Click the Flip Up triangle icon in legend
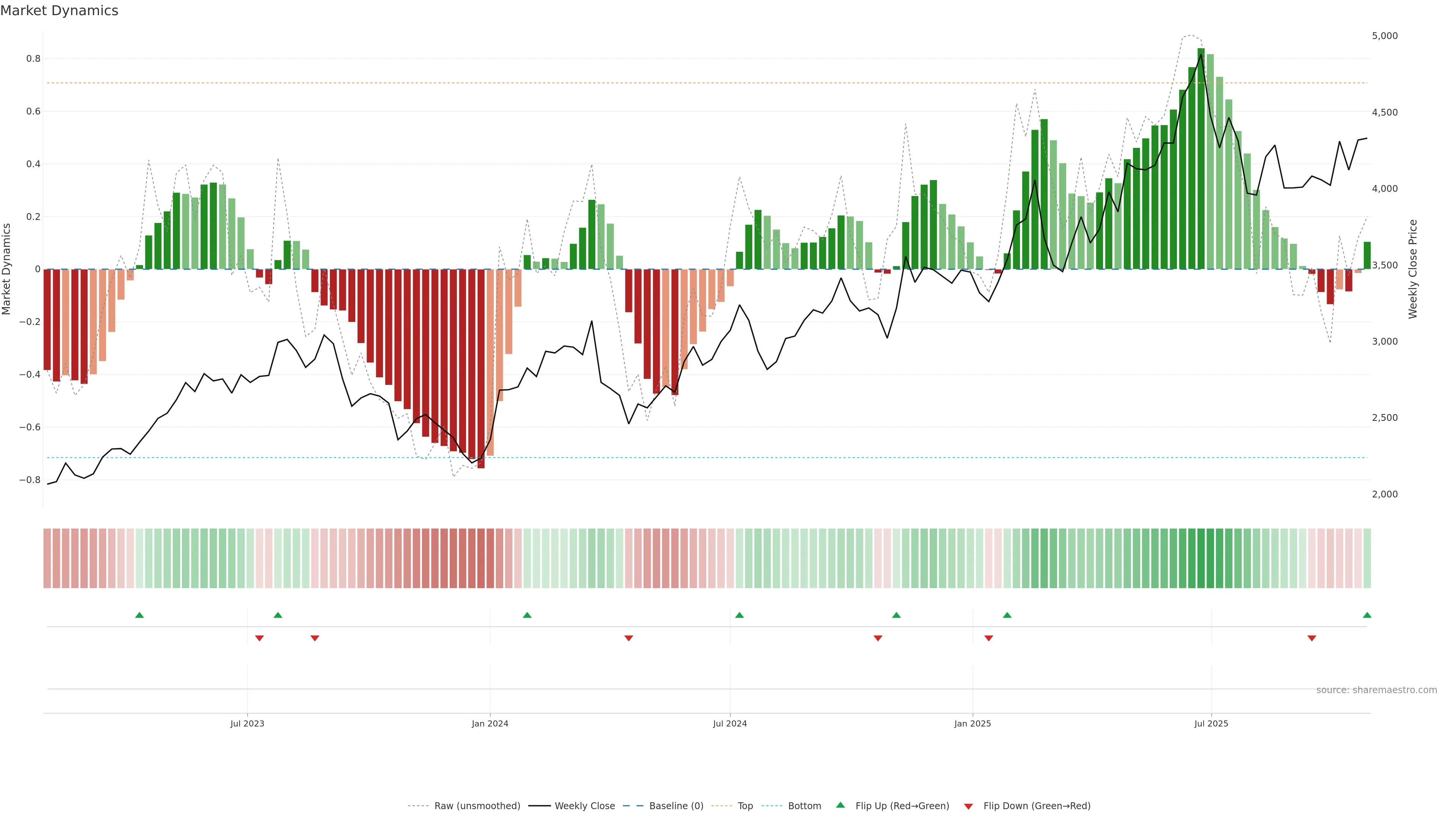 pos(841,805)
